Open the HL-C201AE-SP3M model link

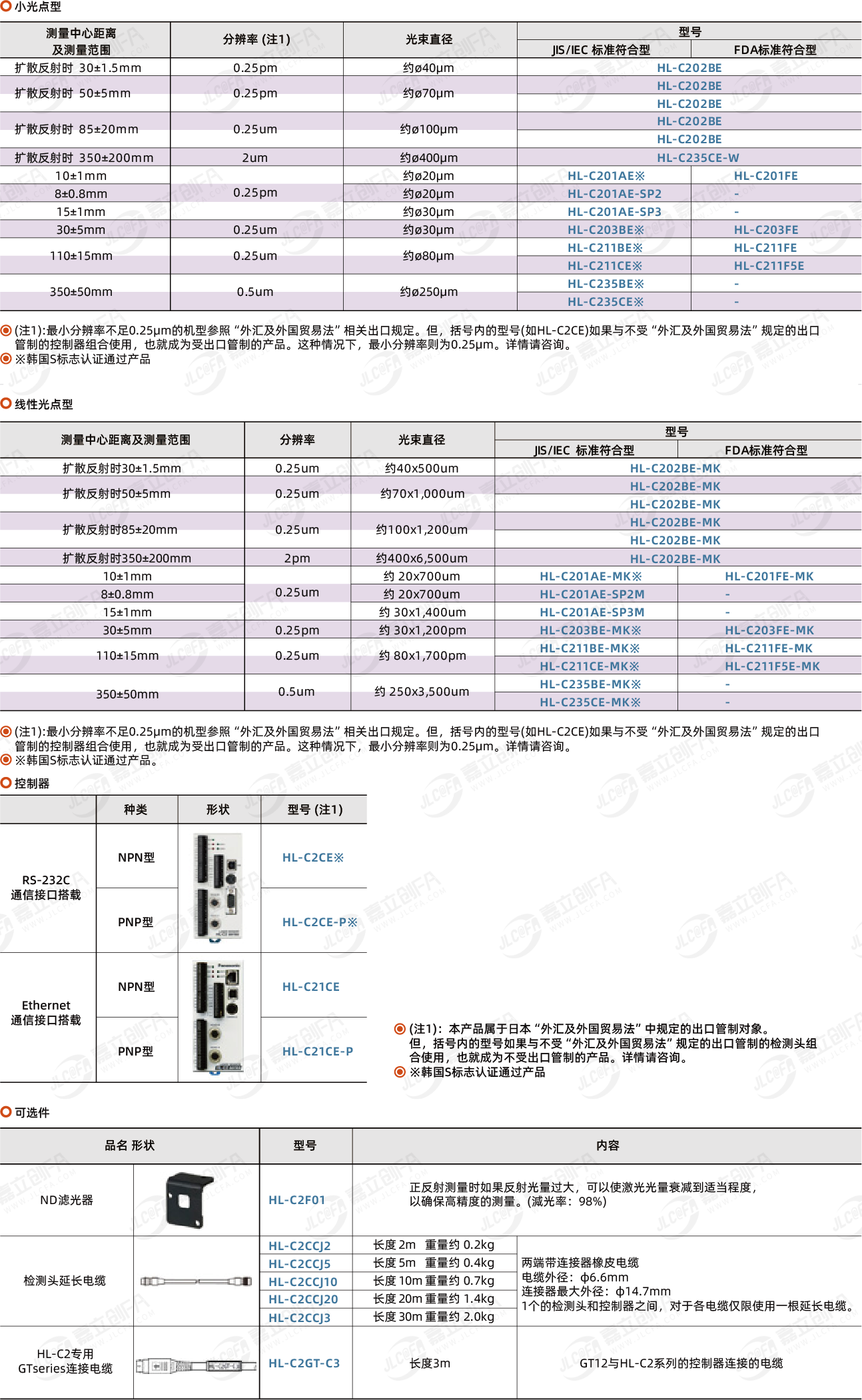(x=592, y=612)
